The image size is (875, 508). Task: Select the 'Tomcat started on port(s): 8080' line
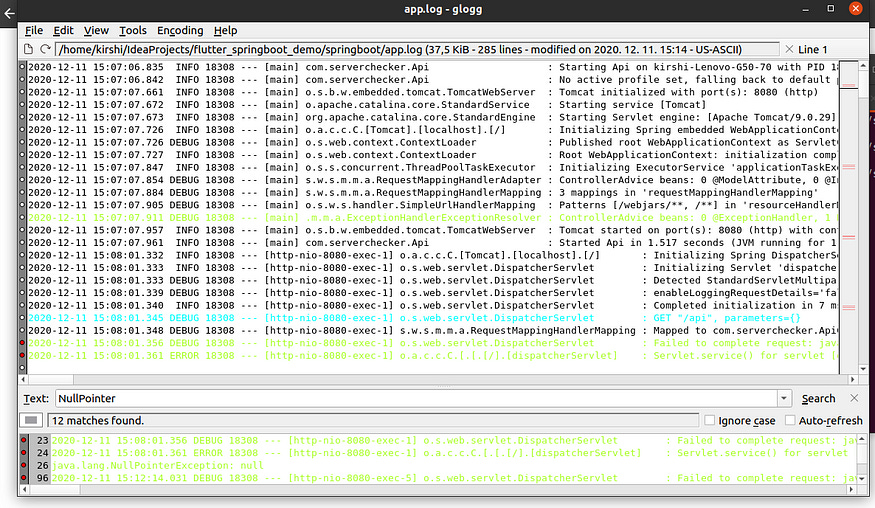pyautogui.click(x=432, y=230)
